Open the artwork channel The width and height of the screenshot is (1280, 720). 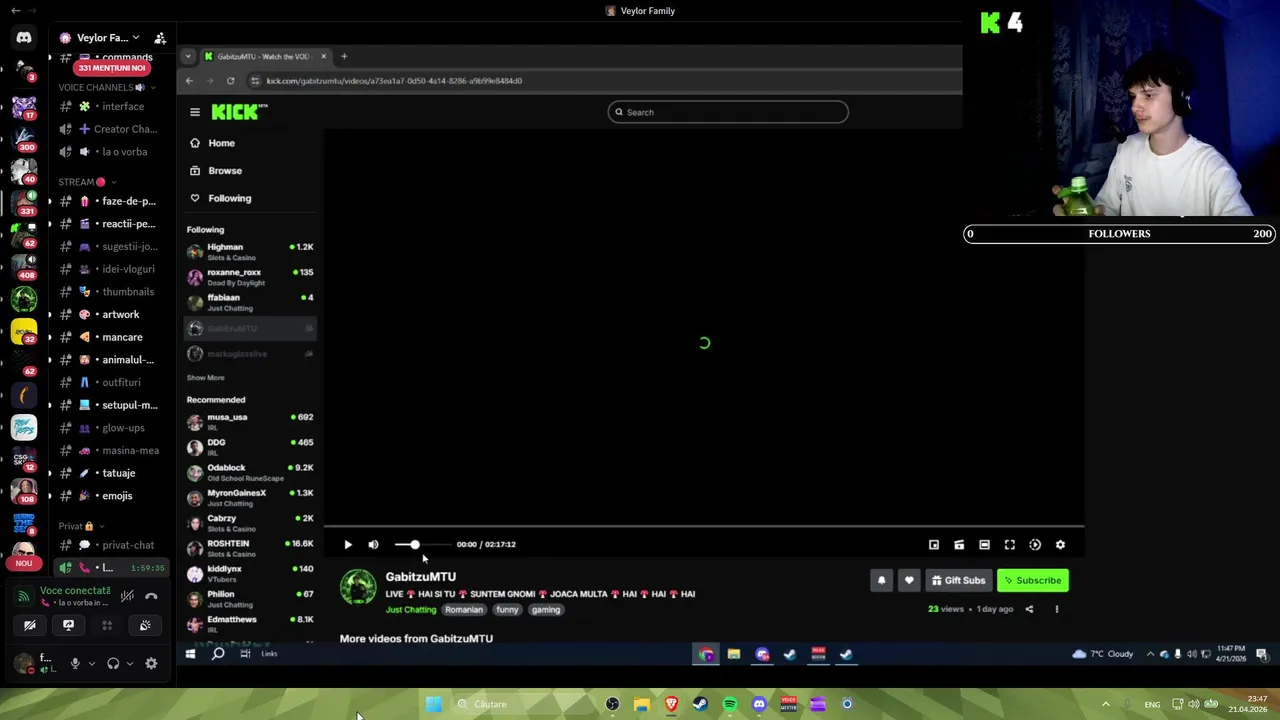click(x=112, y=314)
